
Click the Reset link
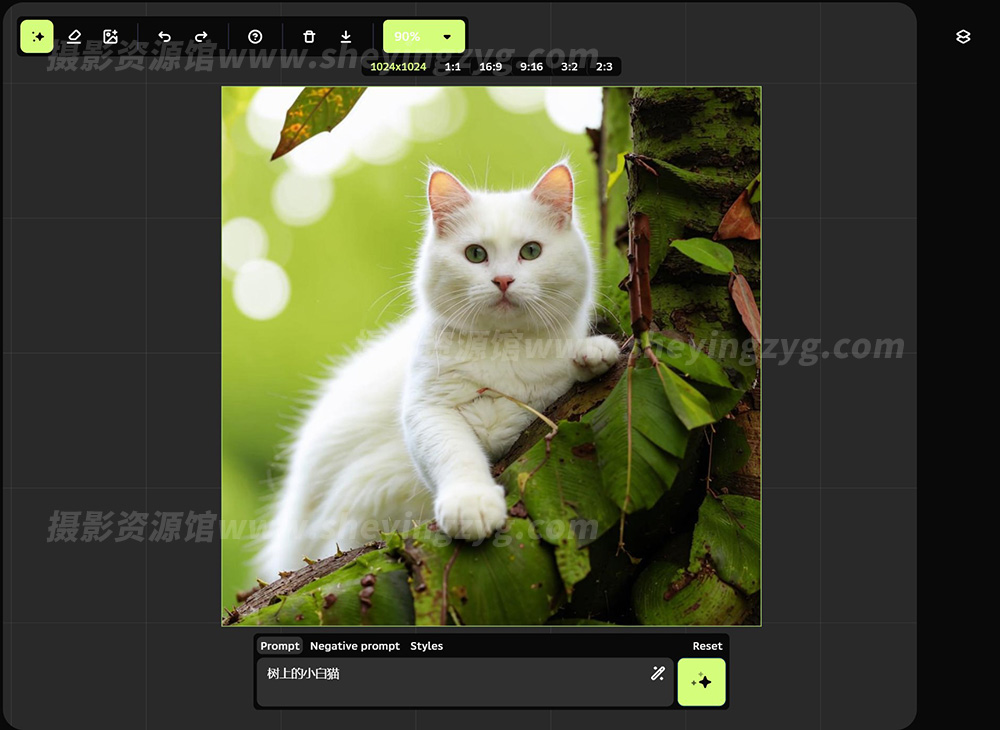[x=707, y=646]
